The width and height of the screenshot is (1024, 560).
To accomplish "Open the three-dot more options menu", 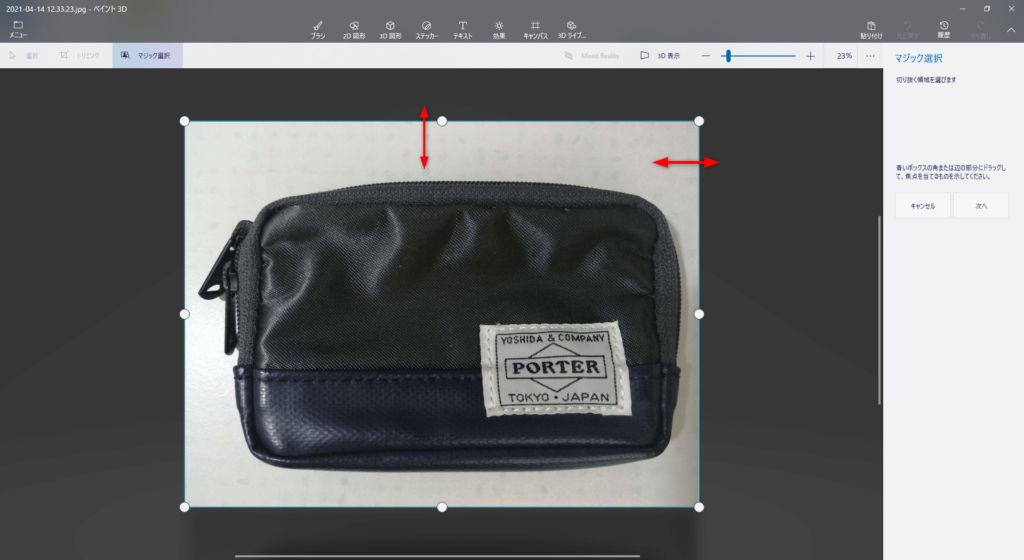I will point(870,56).
